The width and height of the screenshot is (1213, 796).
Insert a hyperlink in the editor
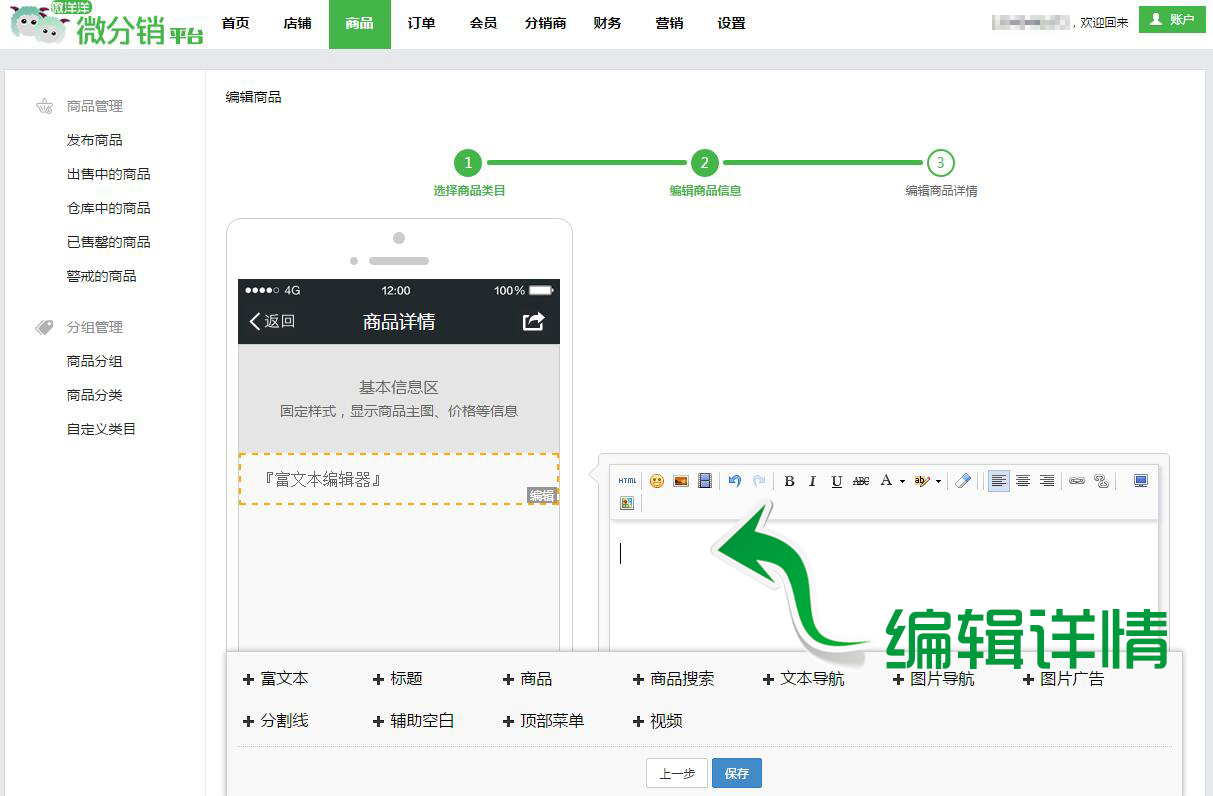click(1077, 481)
